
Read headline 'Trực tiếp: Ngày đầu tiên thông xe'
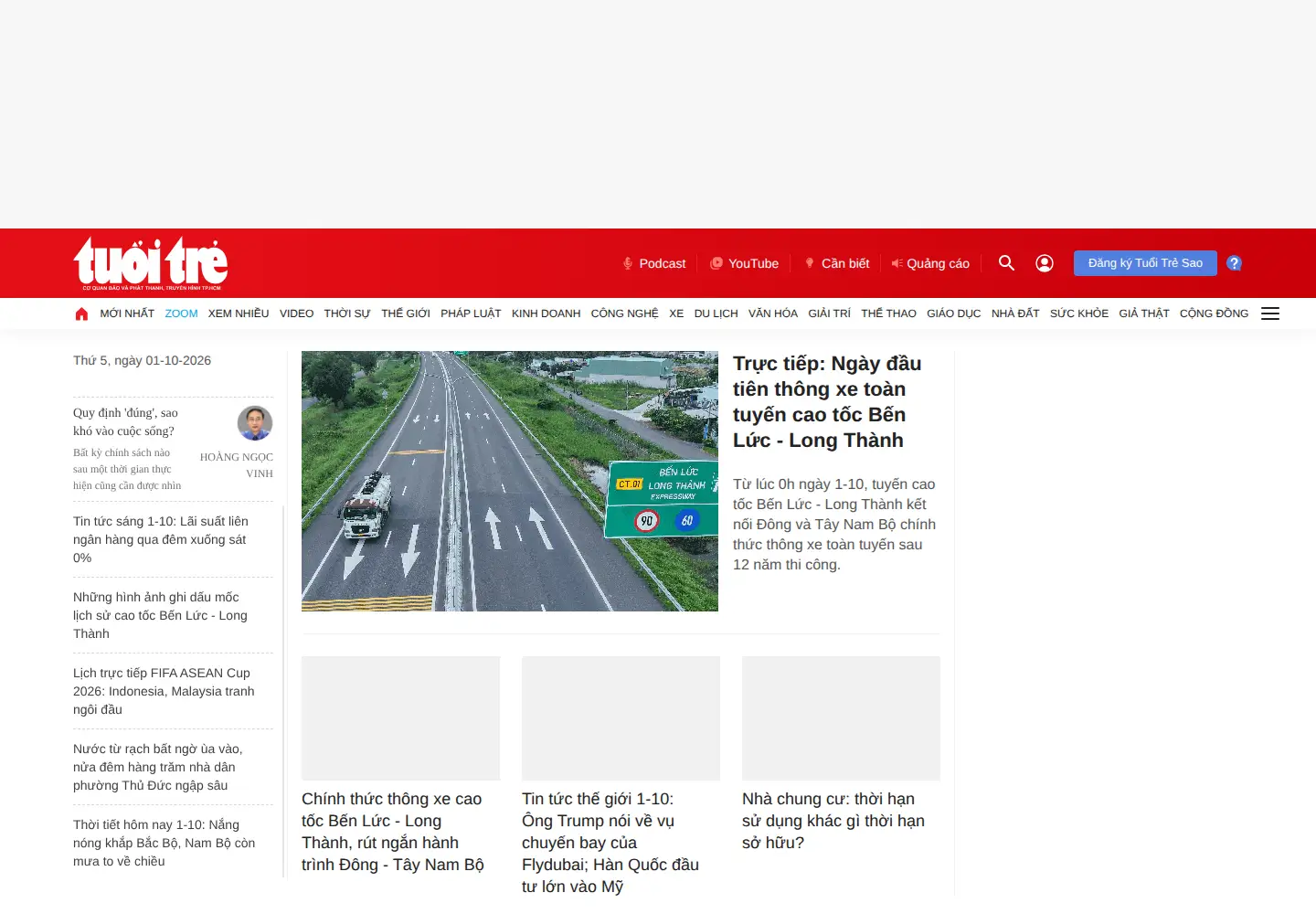click(x=827, y=402)
